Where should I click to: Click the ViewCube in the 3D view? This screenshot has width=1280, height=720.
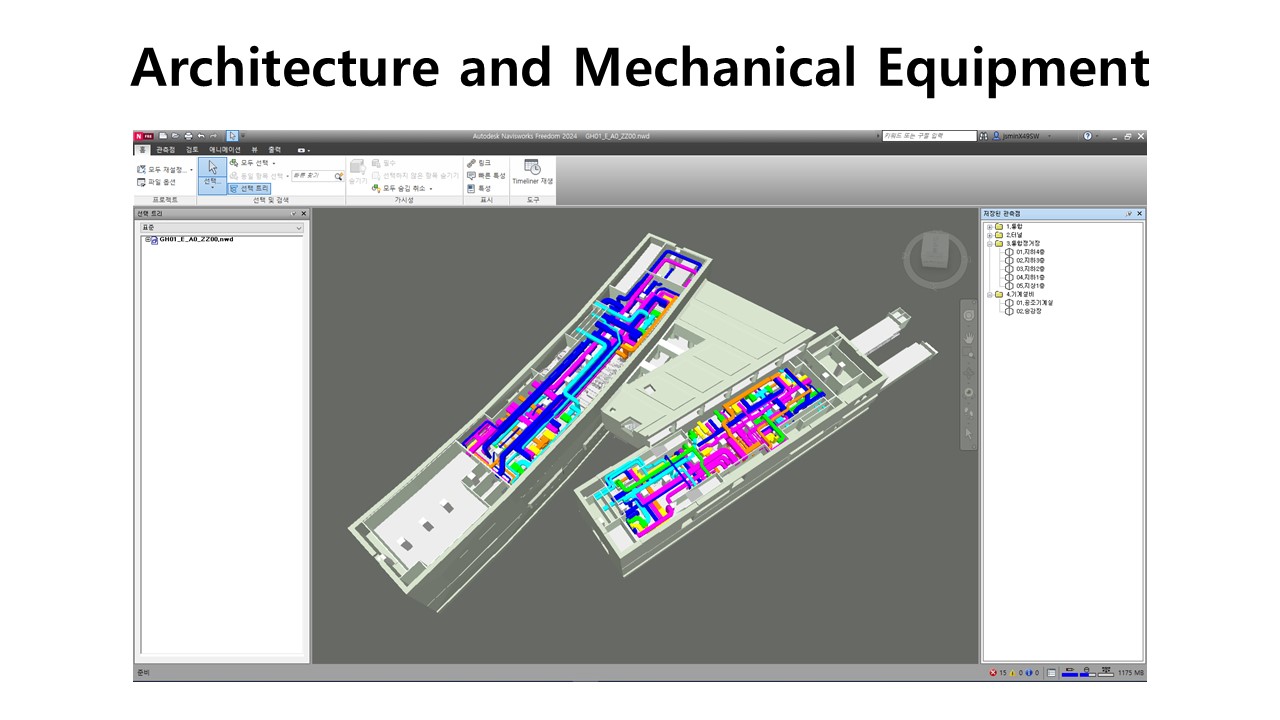pos(934,252)
